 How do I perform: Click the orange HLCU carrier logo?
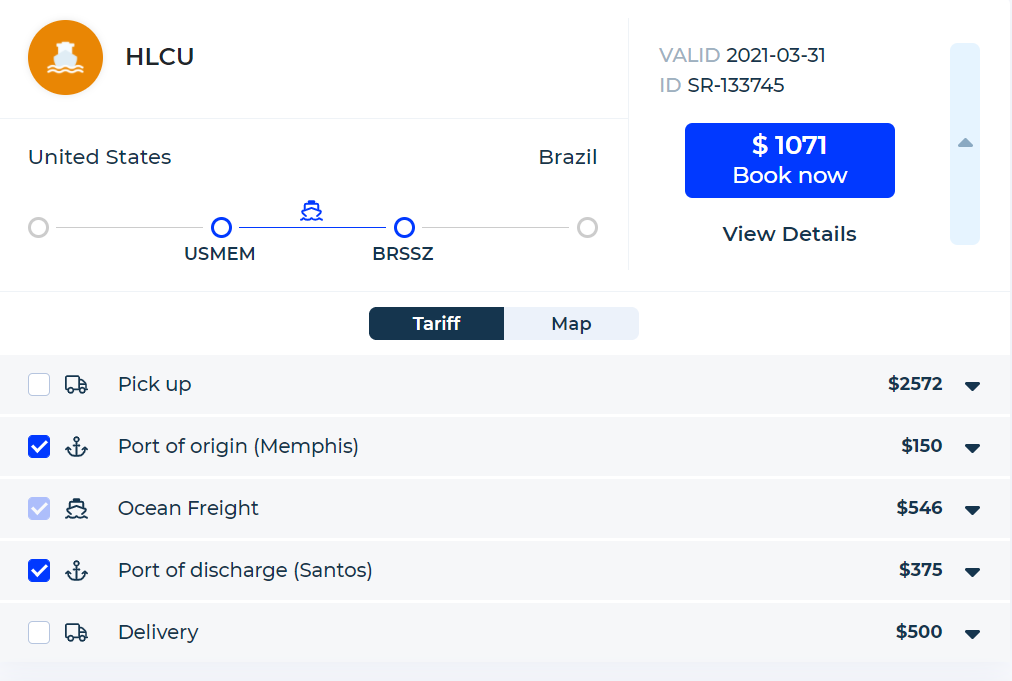click(65, 57)
